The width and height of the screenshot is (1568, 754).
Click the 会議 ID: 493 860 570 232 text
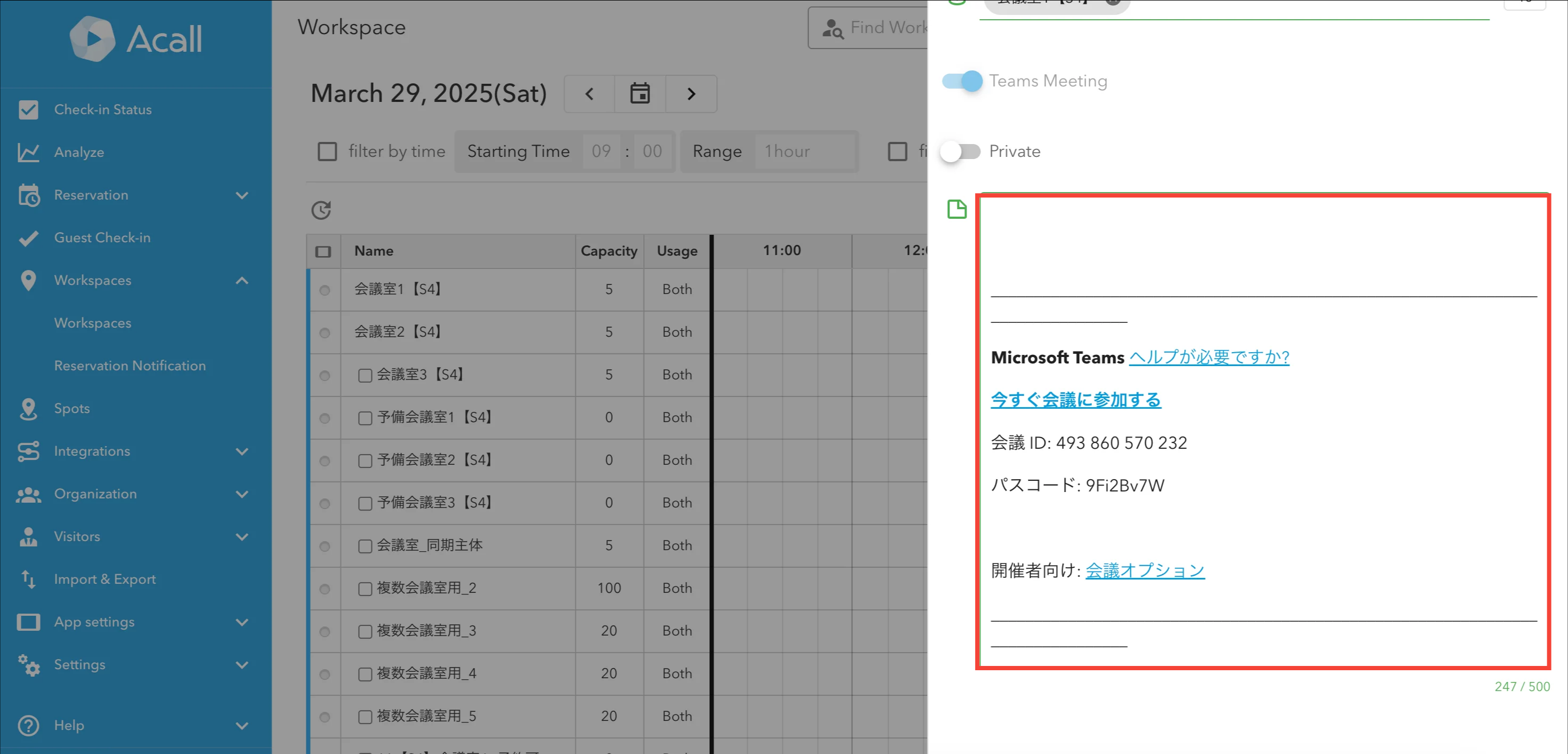point(1089,442)
